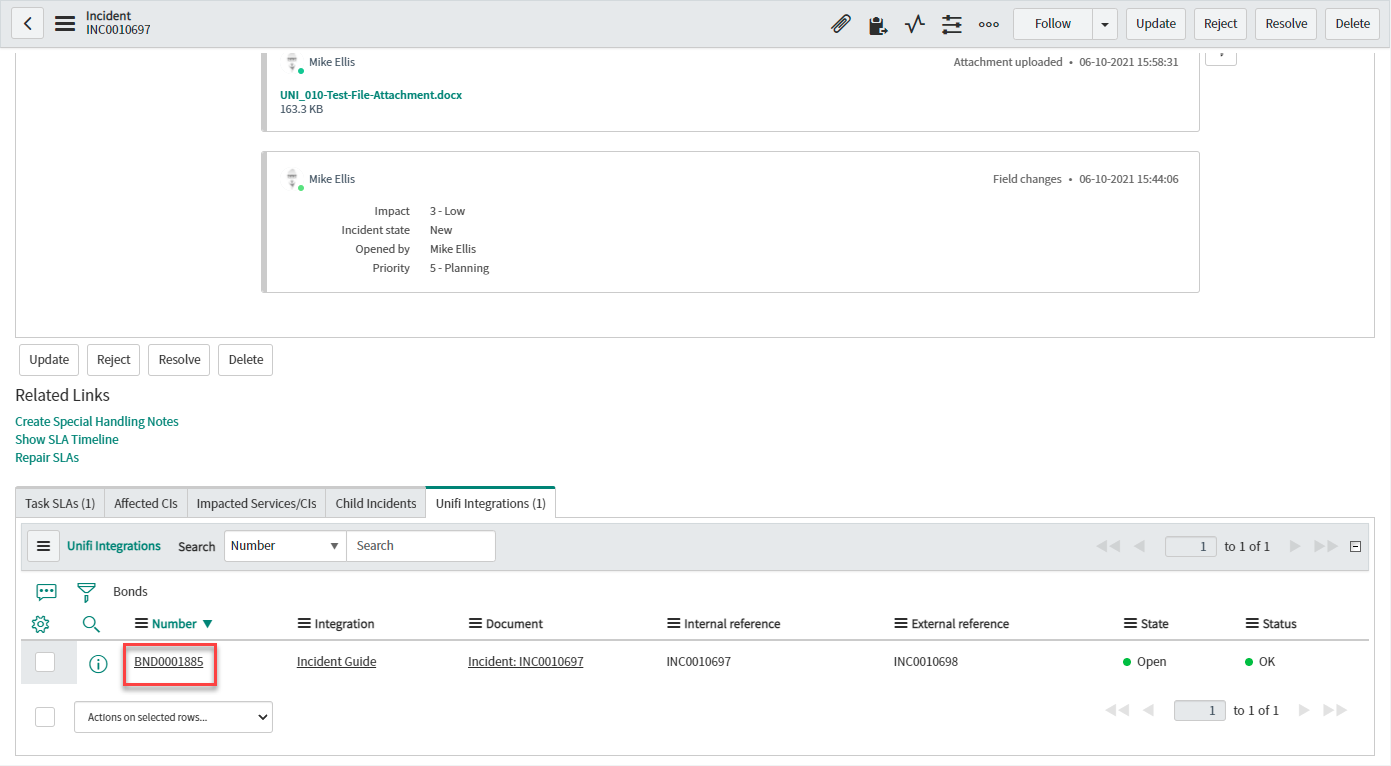Open the Show SLA Timeline link
Viewport: 1391px width, 766px height.
[67, 440]
